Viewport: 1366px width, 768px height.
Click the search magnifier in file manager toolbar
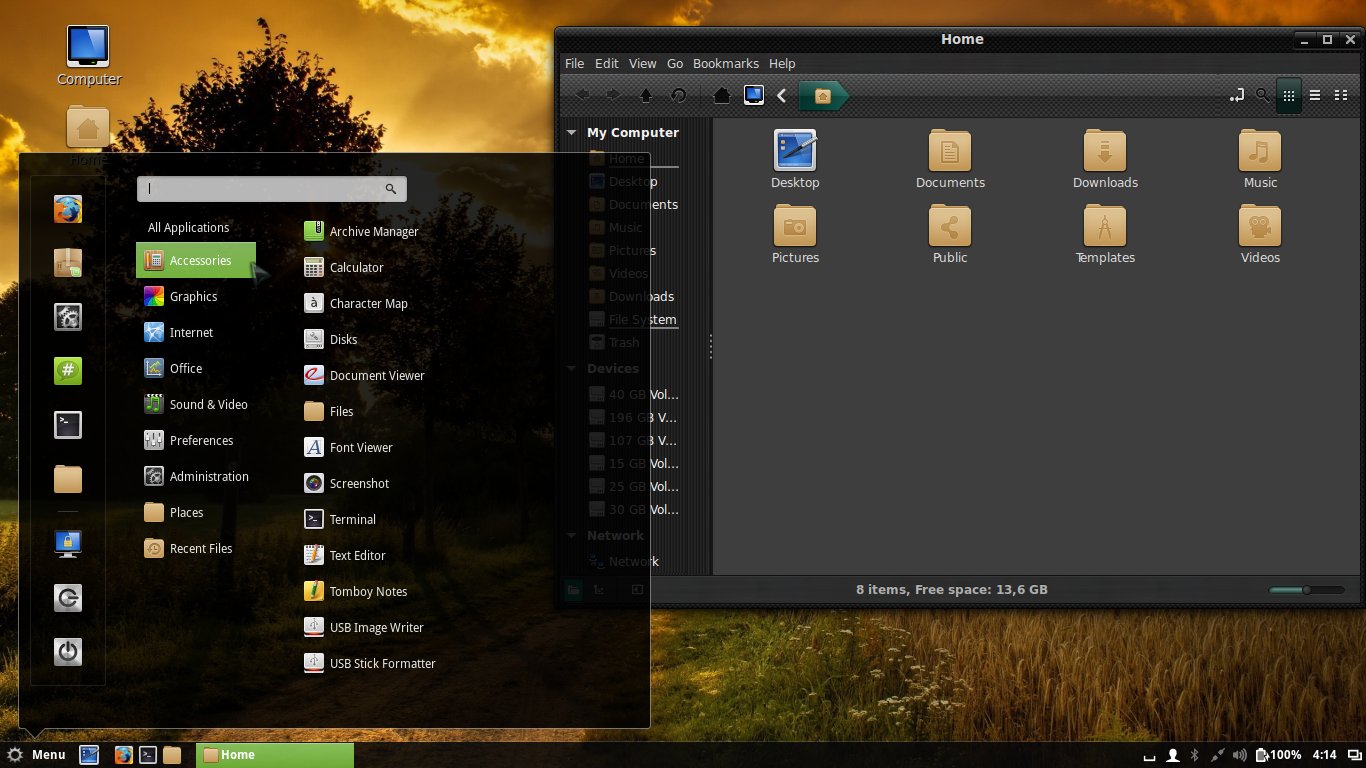pos(1263,96)
